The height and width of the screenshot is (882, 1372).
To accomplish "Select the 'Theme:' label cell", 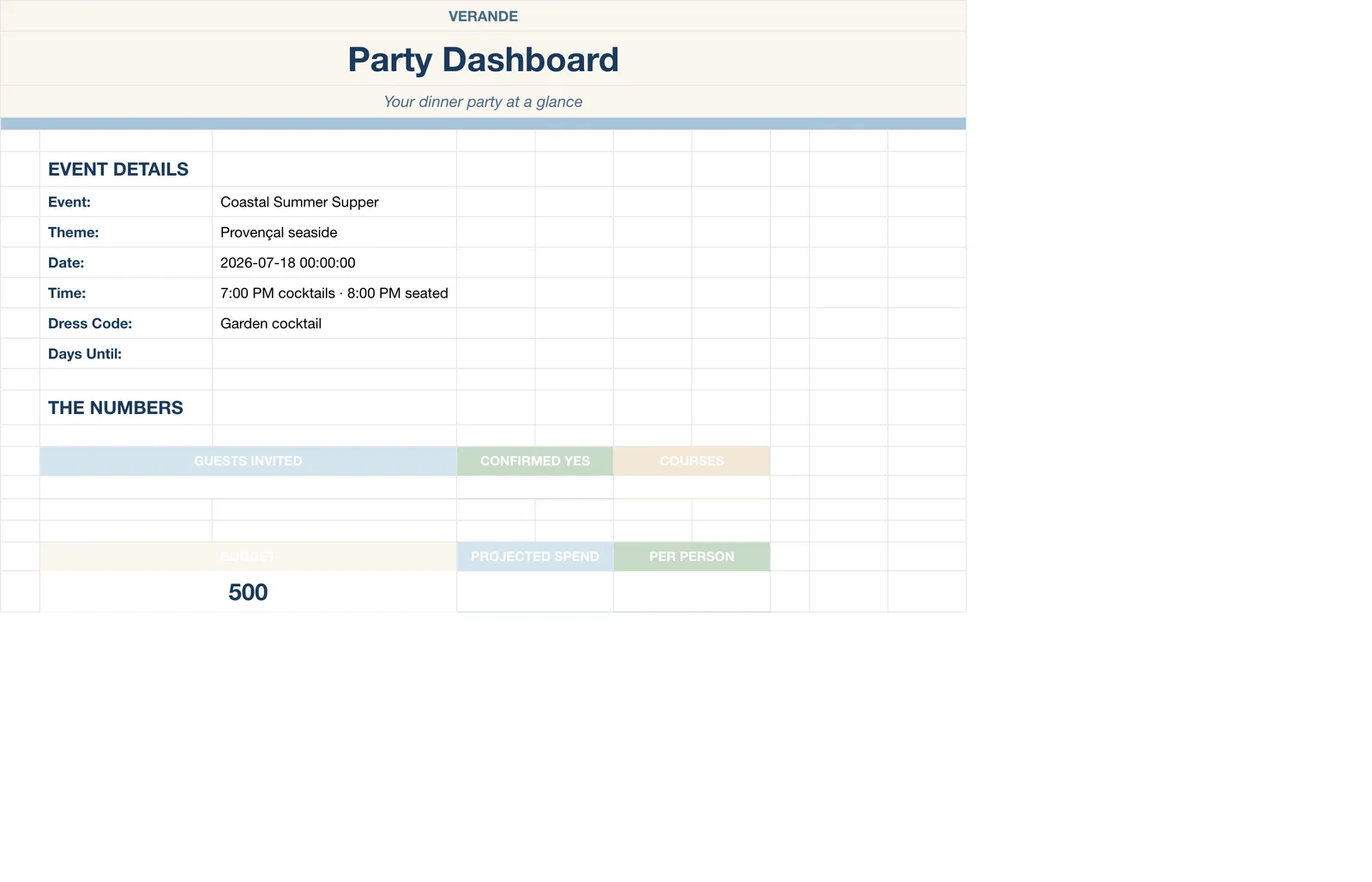I will (x=126, y=232).
